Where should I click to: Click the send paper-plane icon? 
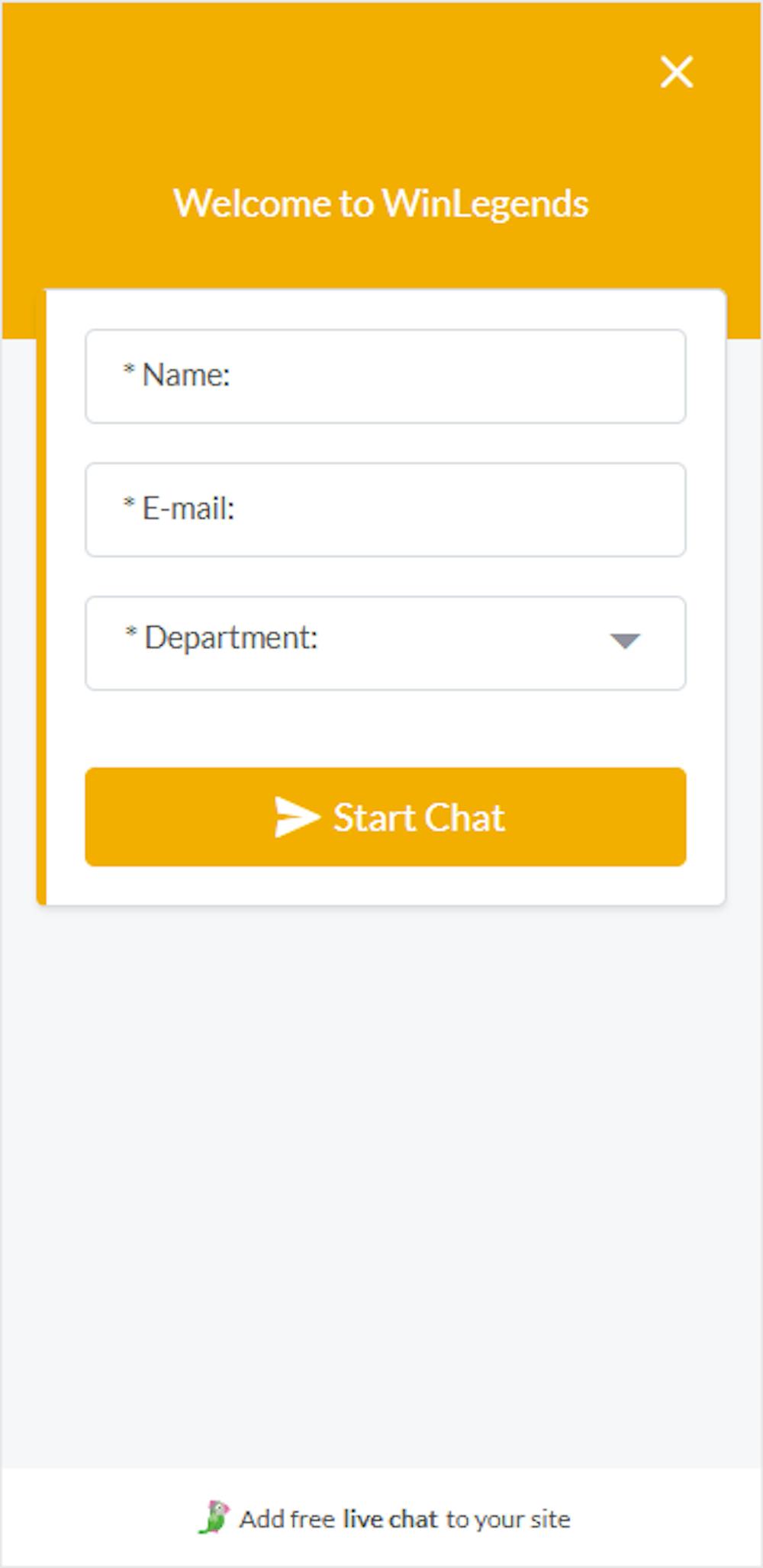pyautogui.click(x=297, y=818)
